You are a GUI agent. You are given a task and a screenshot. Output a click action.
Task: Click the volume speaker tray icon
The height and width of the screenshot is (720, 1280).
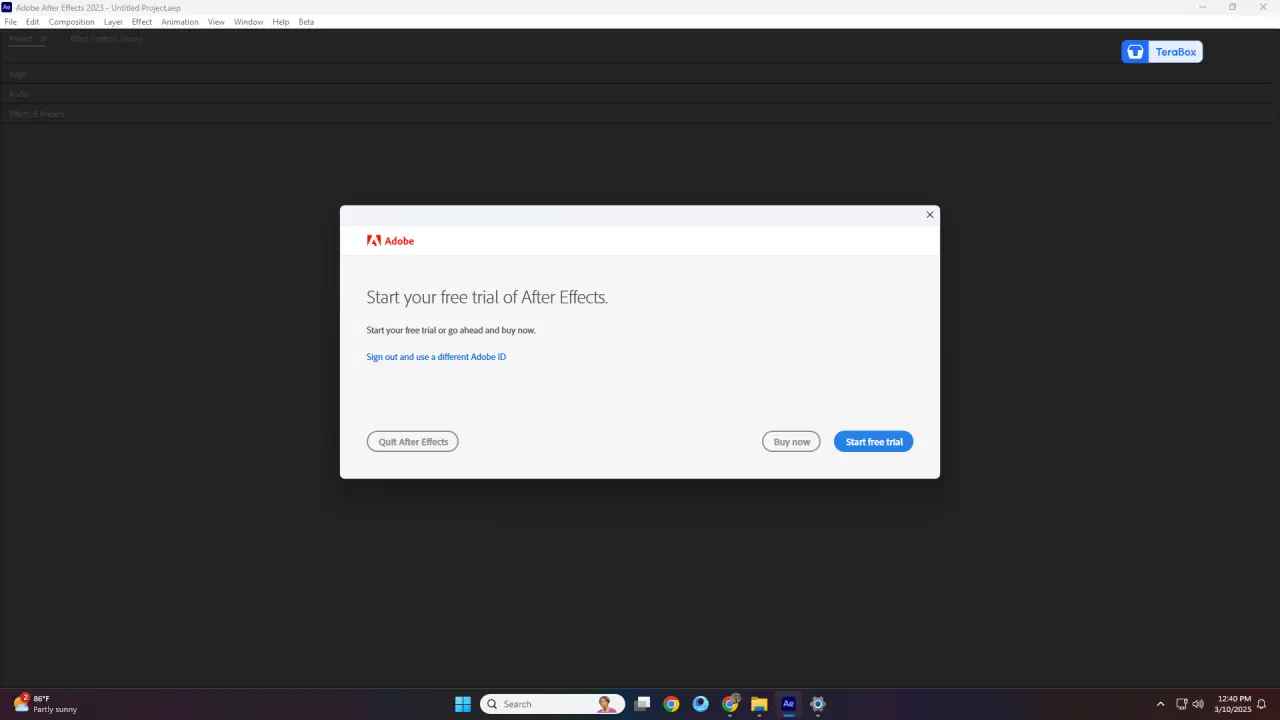(x=1198, y=704)
